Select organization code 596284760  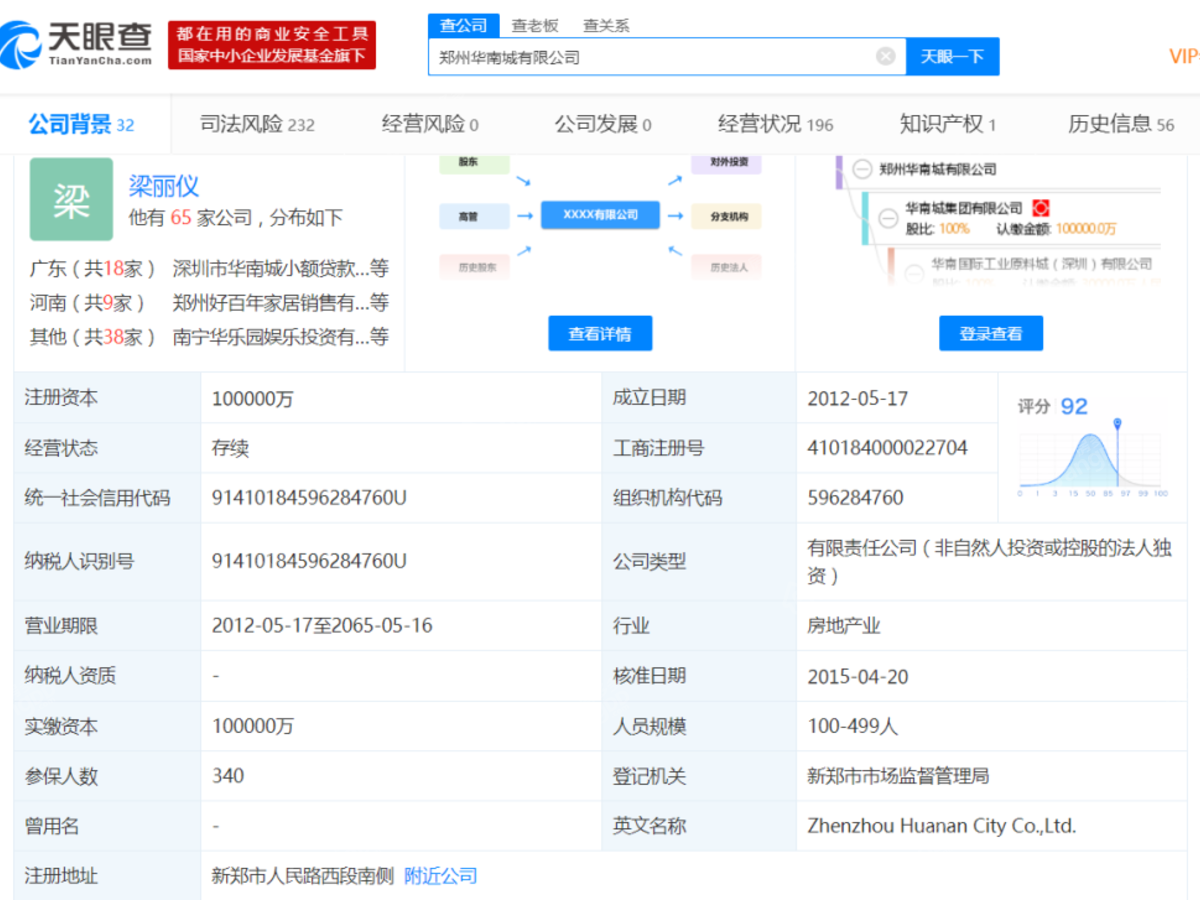856,498
